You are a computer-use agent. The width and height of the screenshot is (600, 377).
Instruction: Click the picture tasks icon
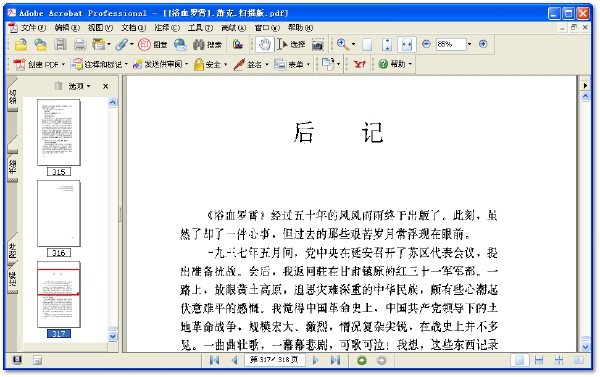238,45
